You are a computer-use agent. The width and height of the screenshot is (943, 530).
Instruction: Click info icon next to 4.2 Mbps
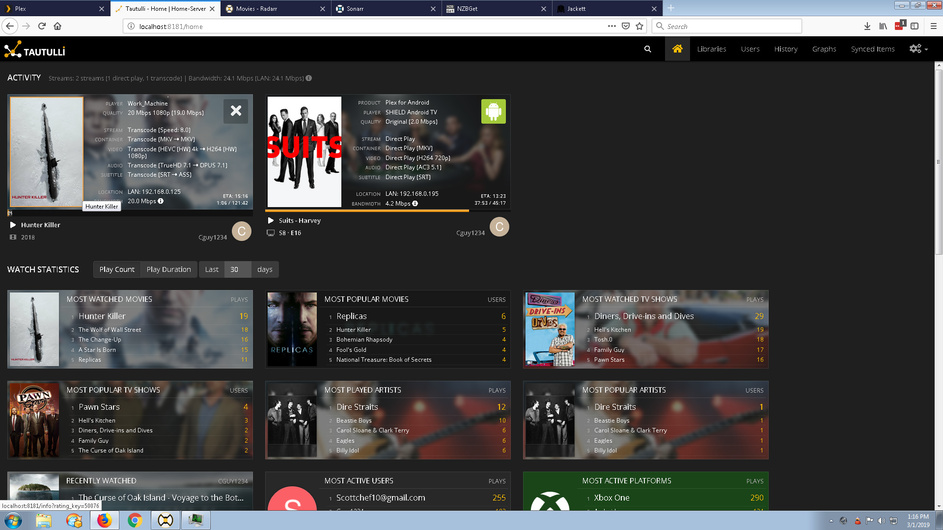coord(415,203)
